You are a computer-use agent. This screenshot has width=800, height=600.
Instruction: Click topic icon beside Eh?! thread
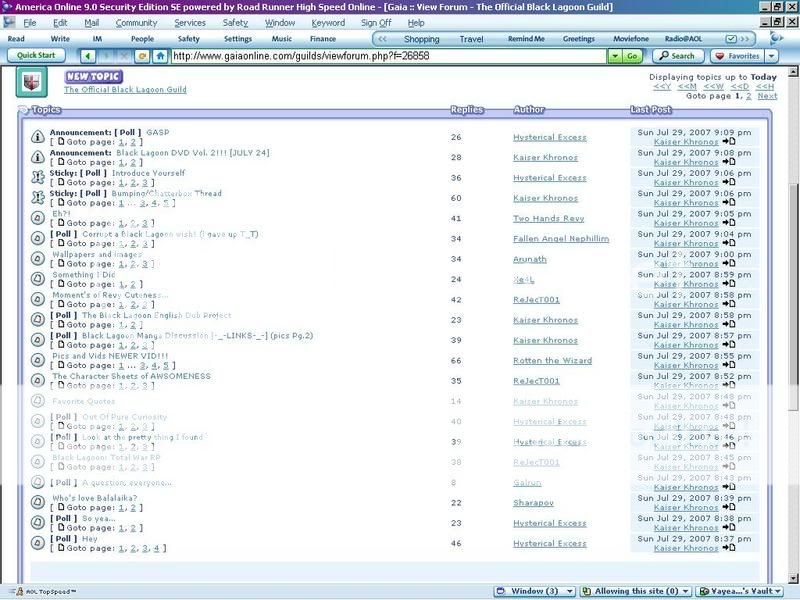coord(38,218)
